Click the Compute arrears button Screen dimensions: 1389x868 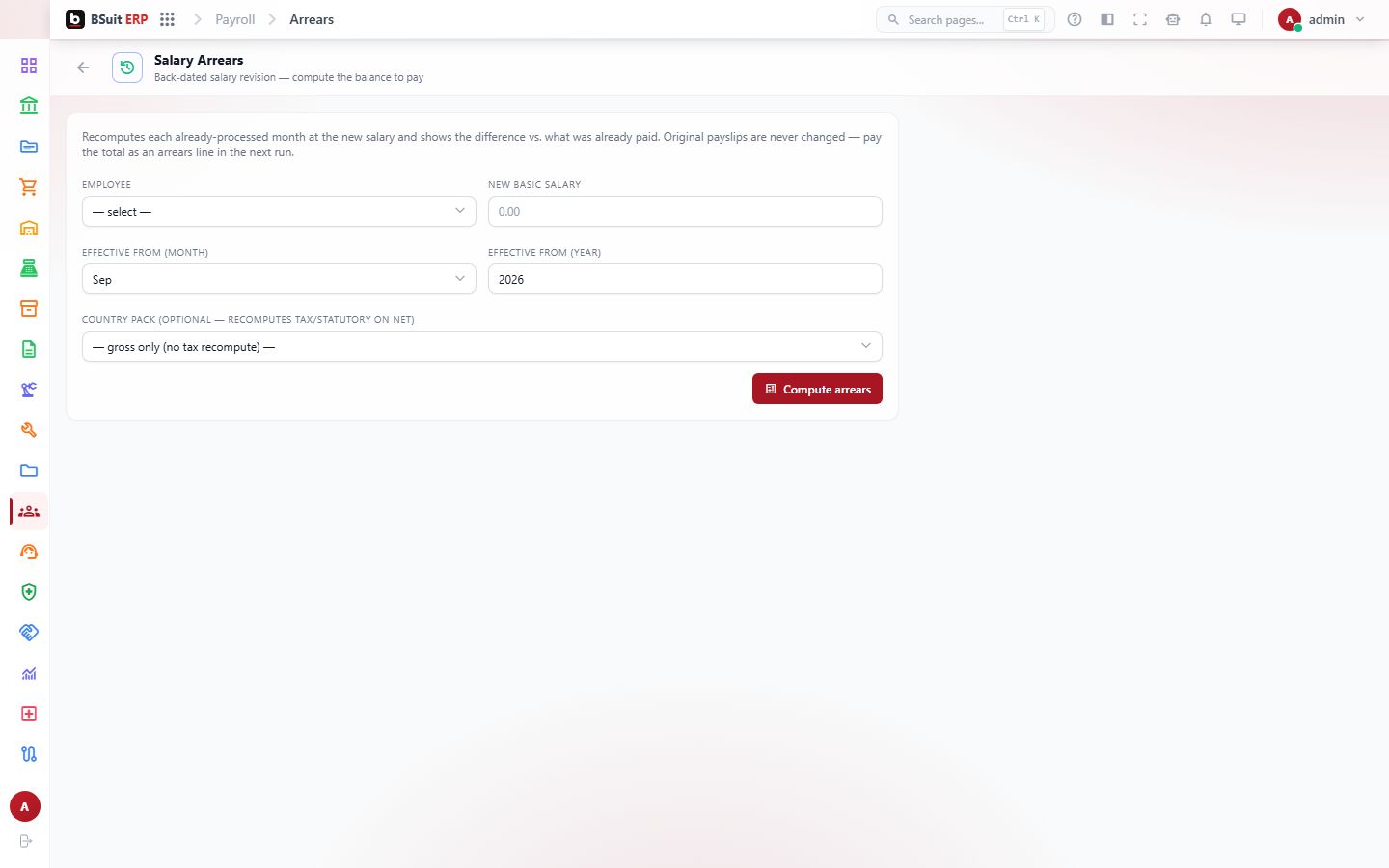pos(817,389)
